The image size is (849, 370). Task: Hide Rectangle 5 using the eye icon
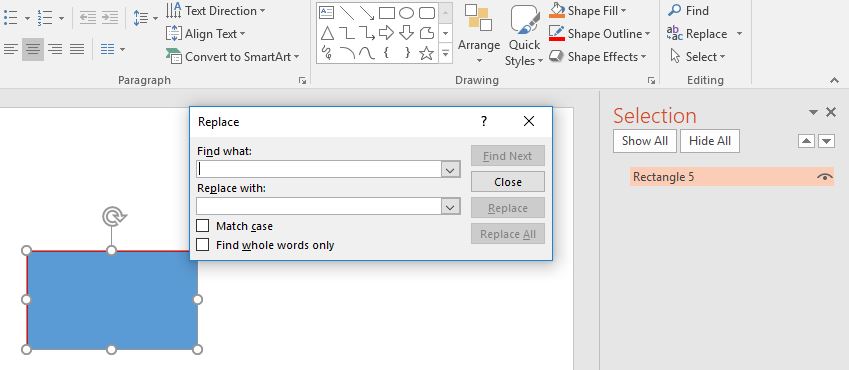click(824, 177)
